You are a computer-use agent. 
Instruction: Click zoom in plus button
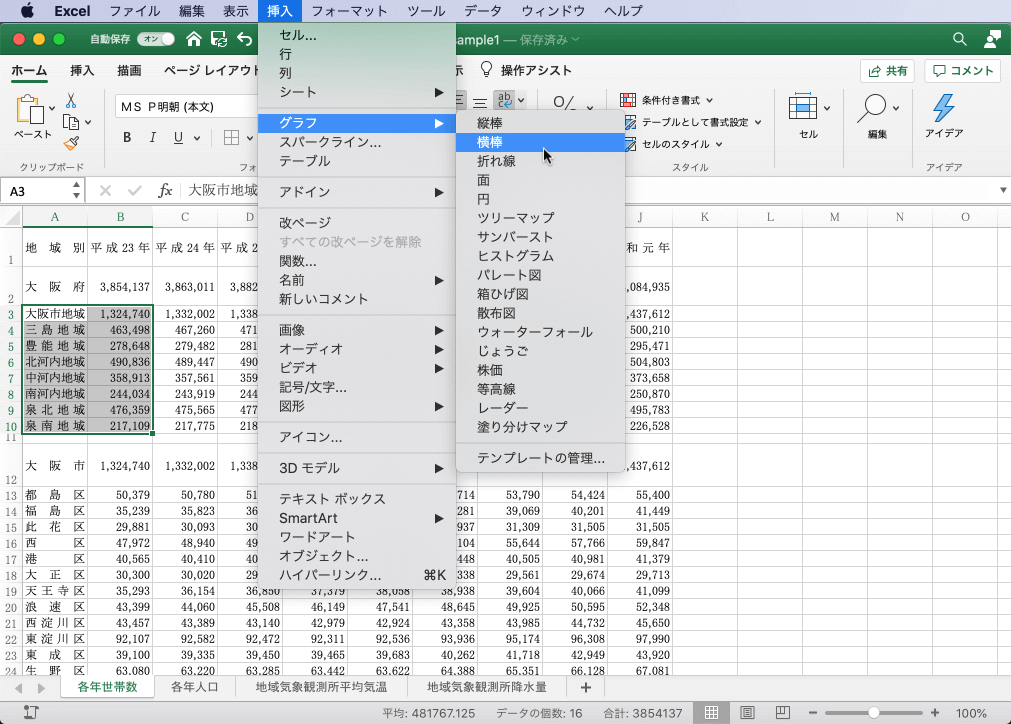[935, 713]
